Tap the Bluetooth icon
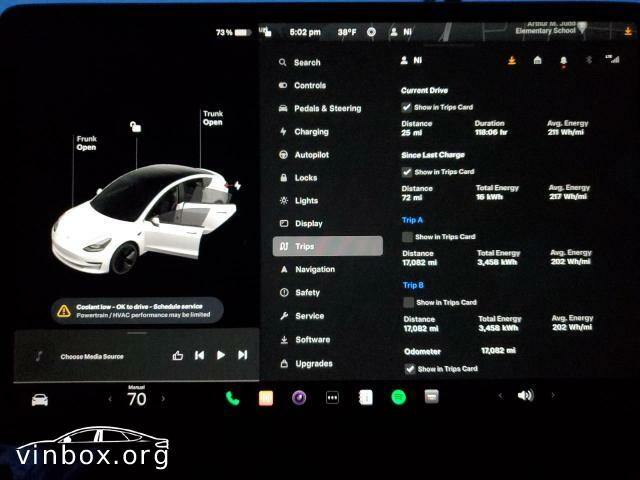This screenshot has height=480, width=640. [x=589, y=60]
